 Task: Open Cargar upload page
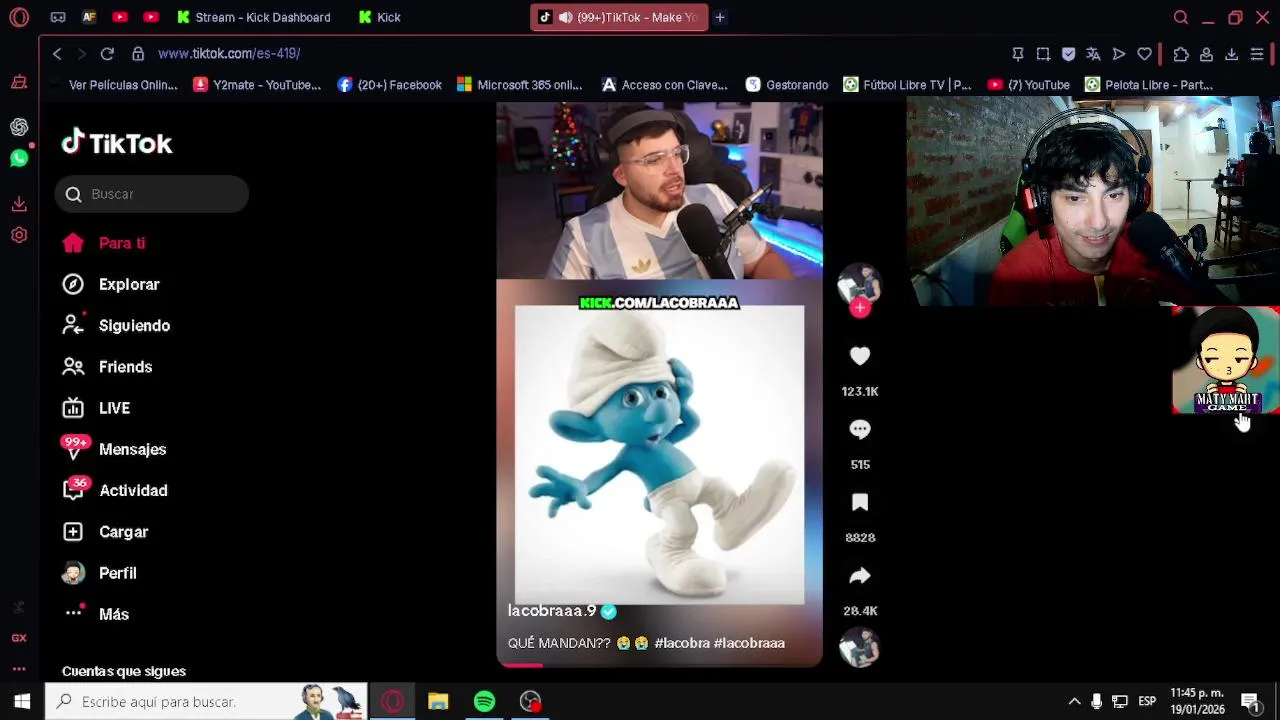pyautogui.click(x=104, y=532)
